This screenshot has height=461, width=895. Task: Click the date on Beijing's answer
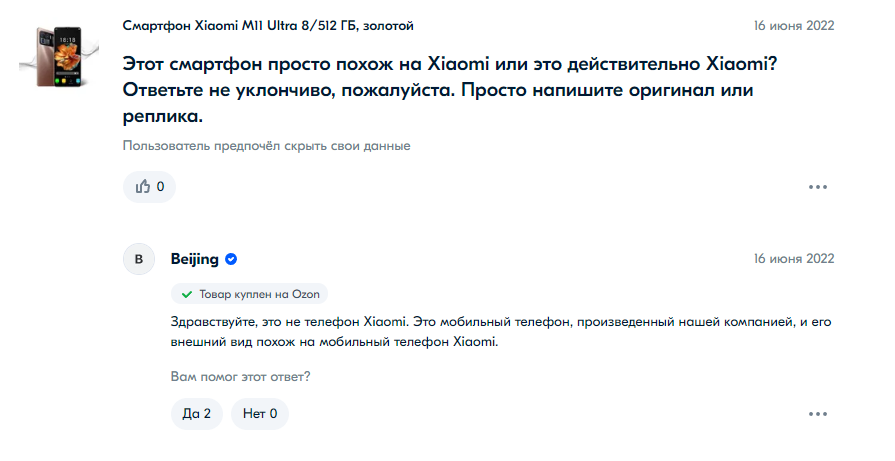coord(793,259)
